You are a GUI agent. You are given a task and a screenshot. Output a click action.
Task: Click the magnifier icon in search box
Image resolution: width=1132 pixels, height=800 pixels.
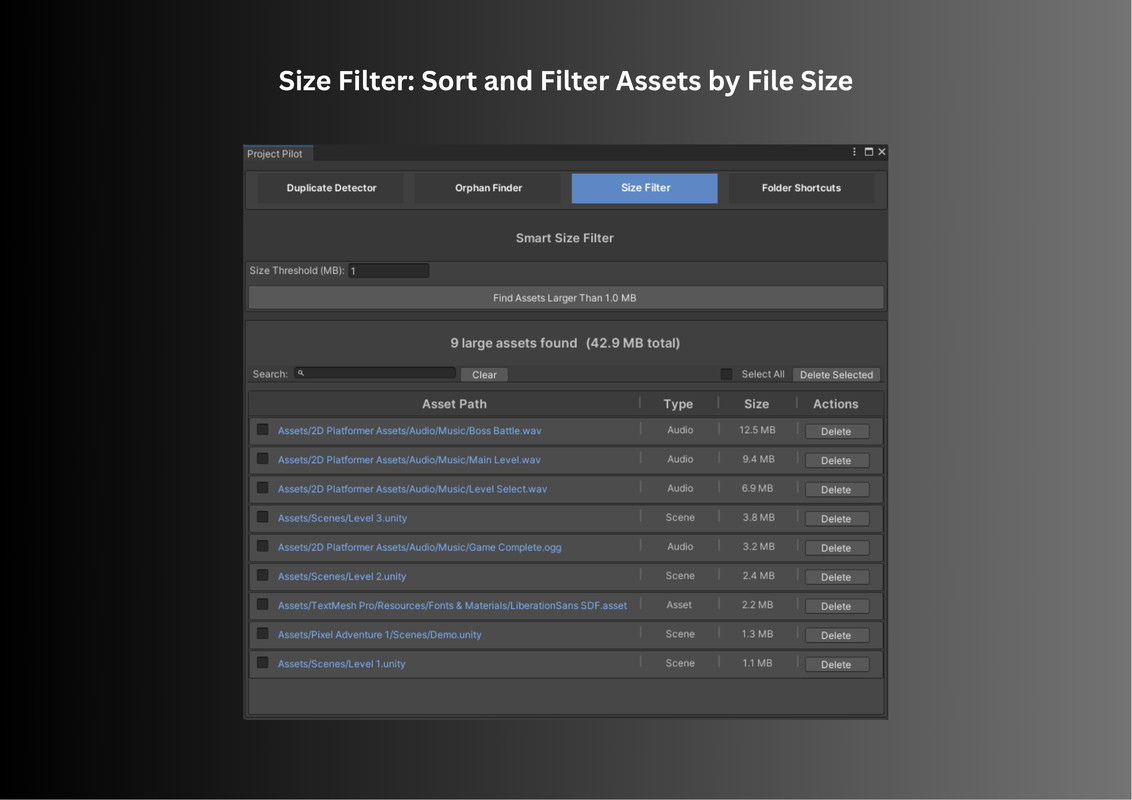tap(301, 373)
